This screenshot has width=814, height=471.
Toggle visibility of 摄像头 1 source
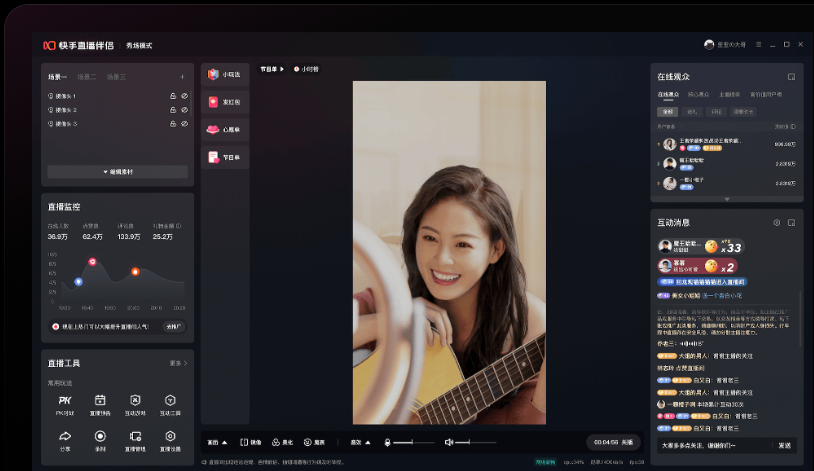184,96
